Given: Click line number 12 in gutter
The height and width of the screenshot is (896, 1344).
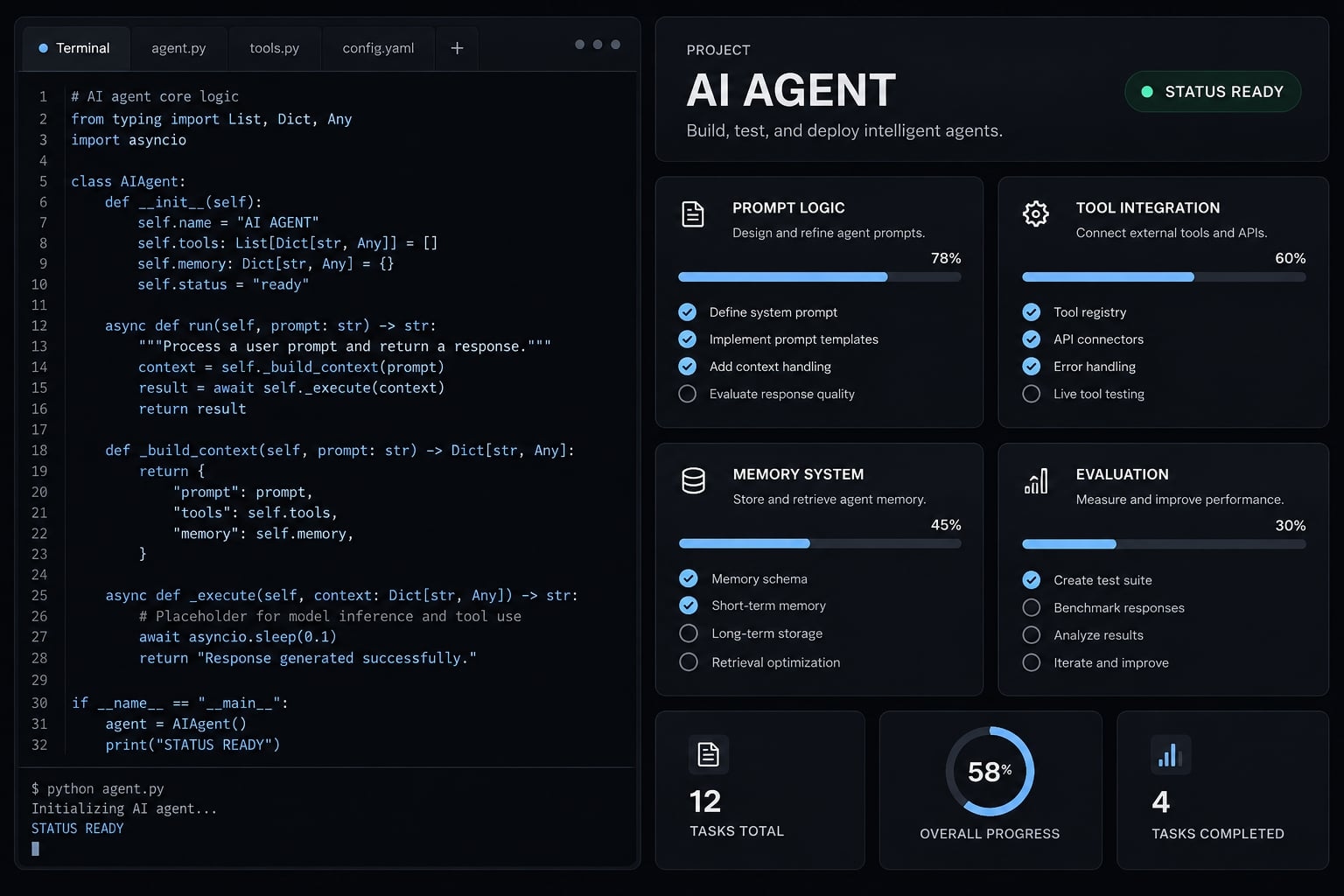Looking at the screenshot, I should click(39, 325).
